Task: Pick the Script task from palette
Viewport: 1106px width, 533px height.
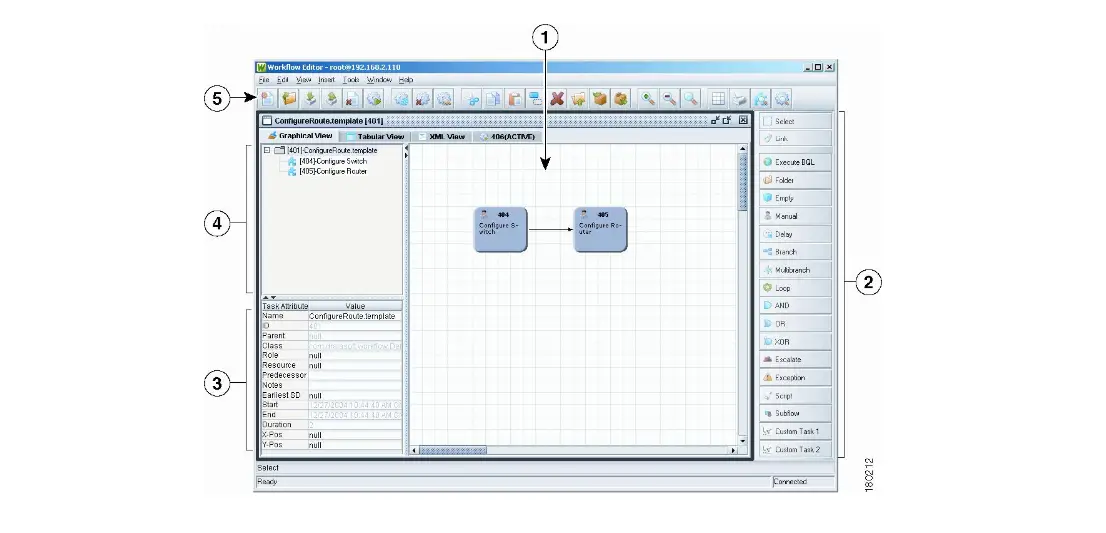Action: pos(796,396)
